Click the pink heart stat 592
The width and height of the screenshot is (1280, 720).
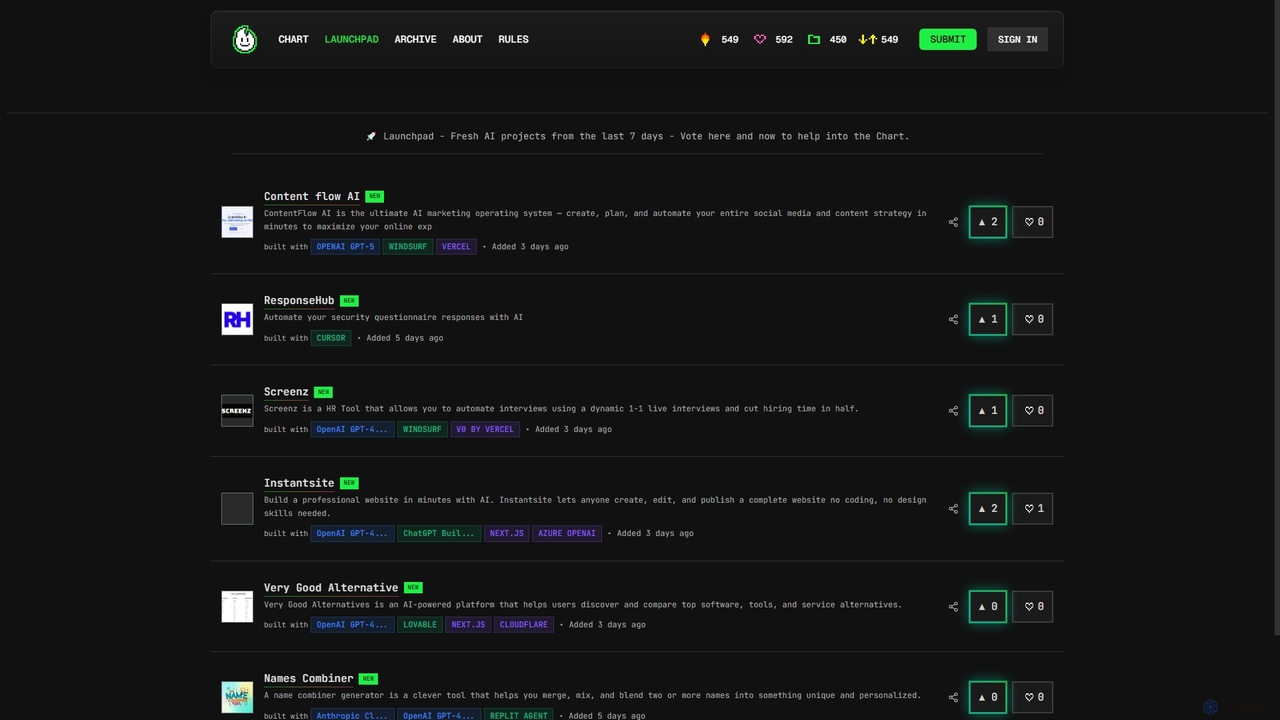tap(773, 39)
